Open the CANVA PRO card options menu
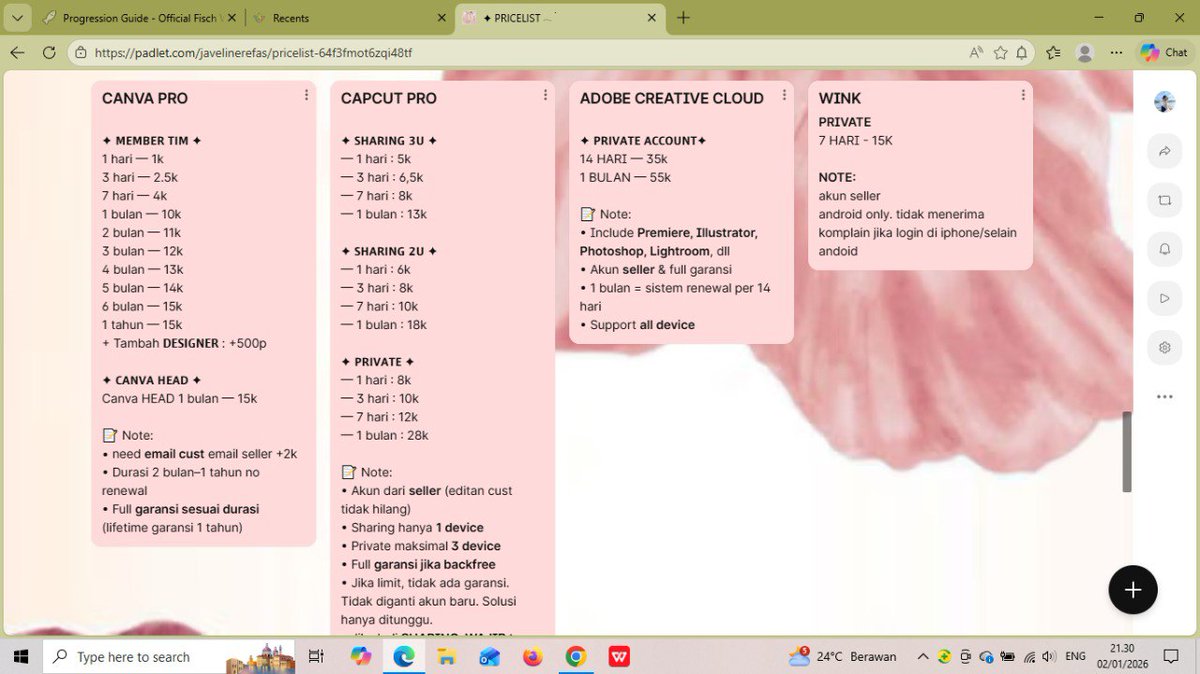Viewport: 1200px width, 674px height. pos(305,95)
